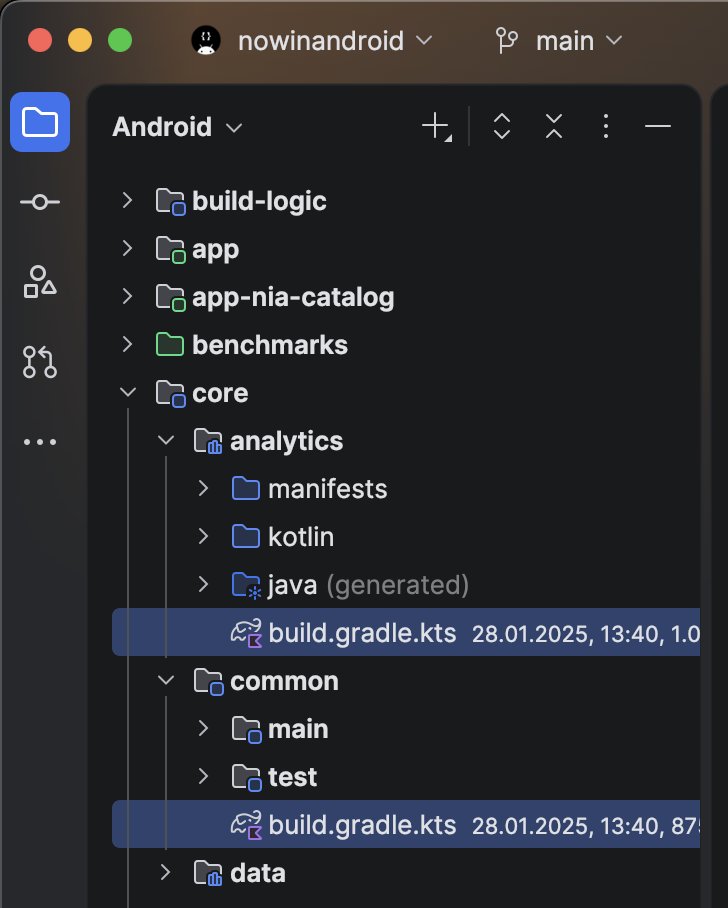Select the manifests row label

tap(328, 489)
